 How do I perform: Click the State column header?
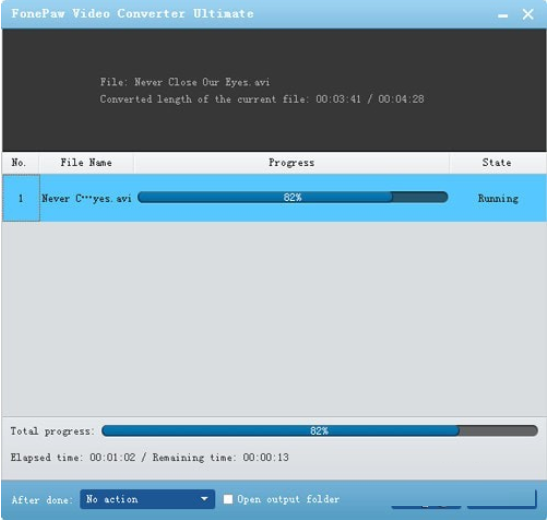[497, 163]
